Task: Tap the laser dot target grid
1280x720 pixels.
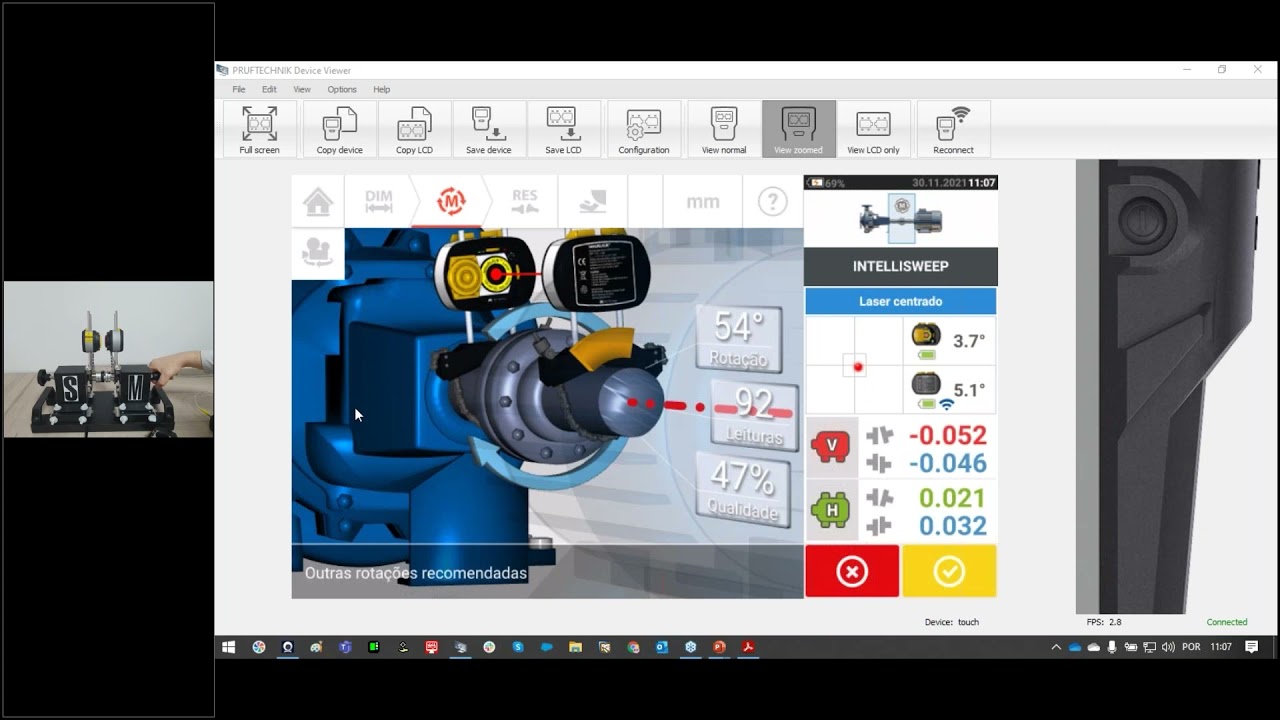Action: (x=855, y=365)
